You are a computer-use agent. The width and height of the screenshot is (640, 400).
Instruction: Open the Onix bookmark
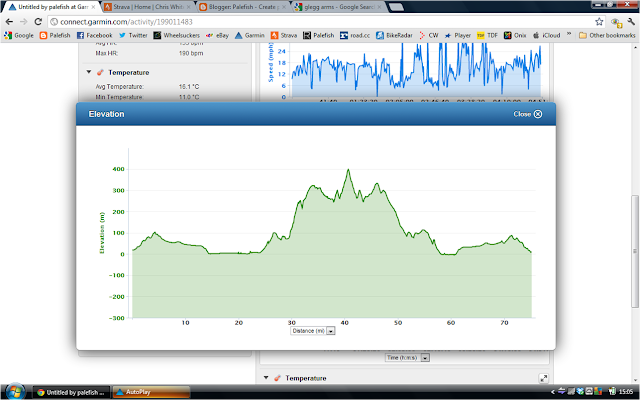(515, 36)
